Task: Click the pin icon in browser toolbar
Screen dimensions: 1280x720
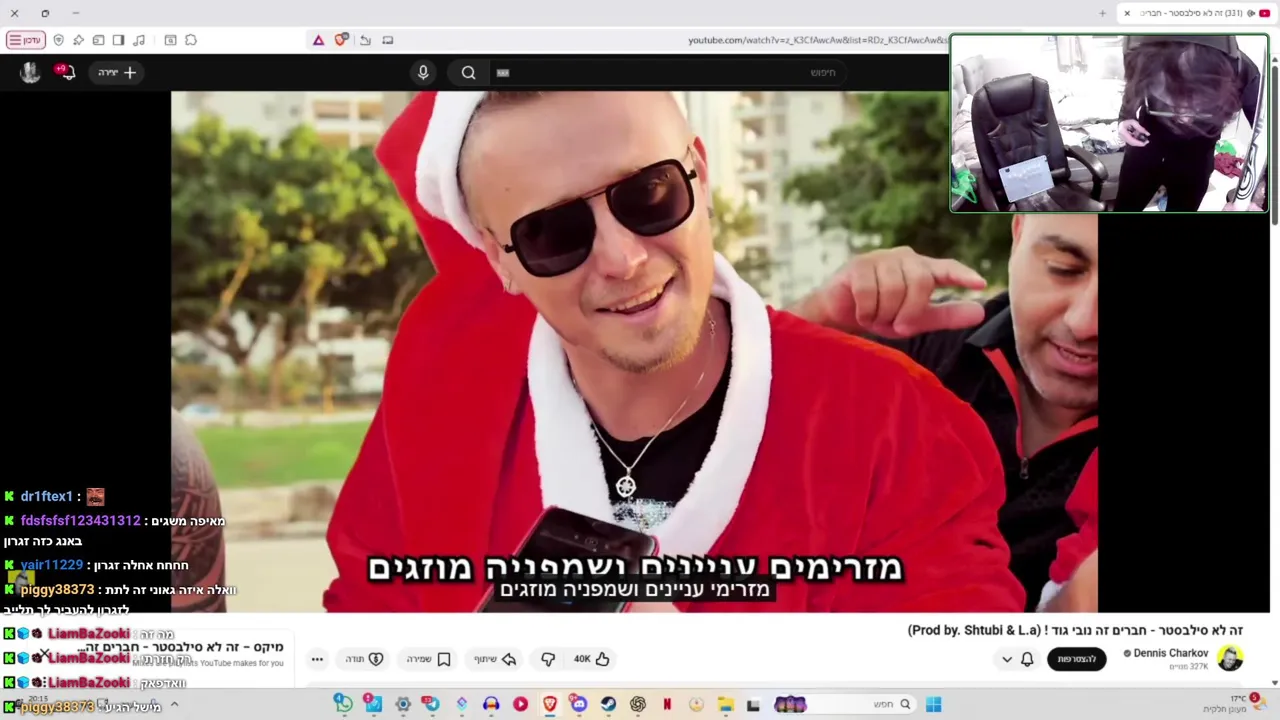Action: (79, 40)
